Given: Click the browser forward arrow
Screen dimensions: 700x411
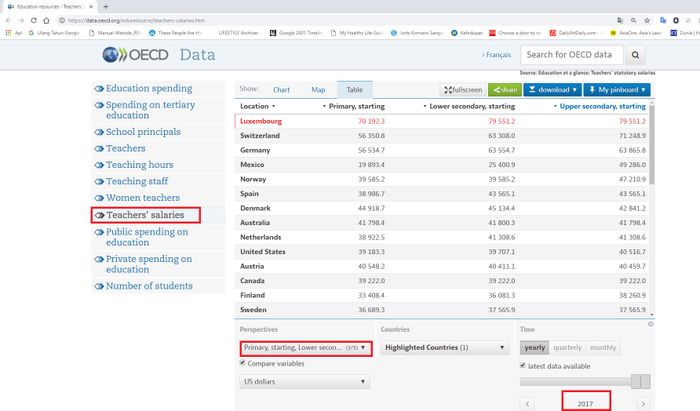Looking at the screenshot, I should pos(21,21).
